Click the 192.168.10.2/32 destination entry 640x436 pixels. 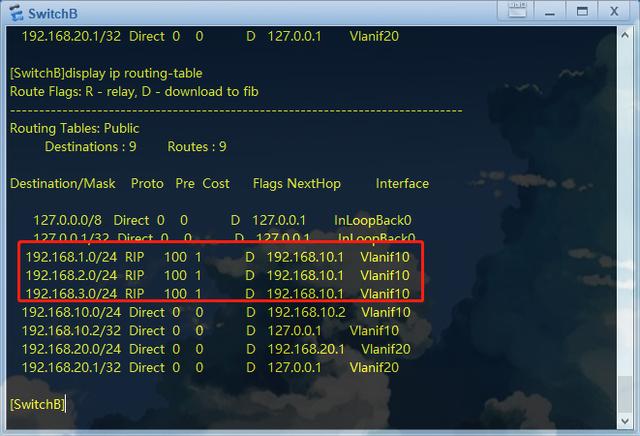coord(71,331)
